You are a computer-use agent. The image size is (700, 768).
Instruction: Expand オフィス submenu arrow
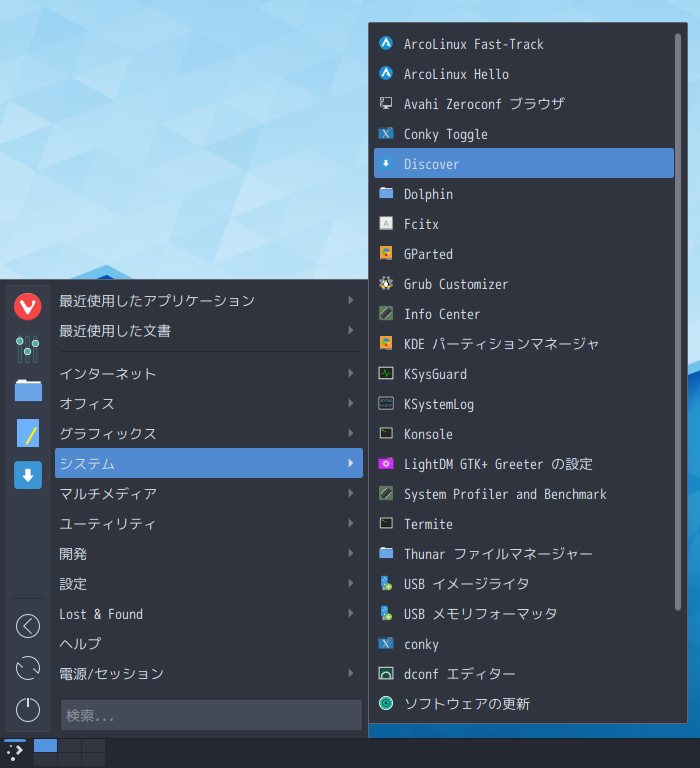point(351,403)
